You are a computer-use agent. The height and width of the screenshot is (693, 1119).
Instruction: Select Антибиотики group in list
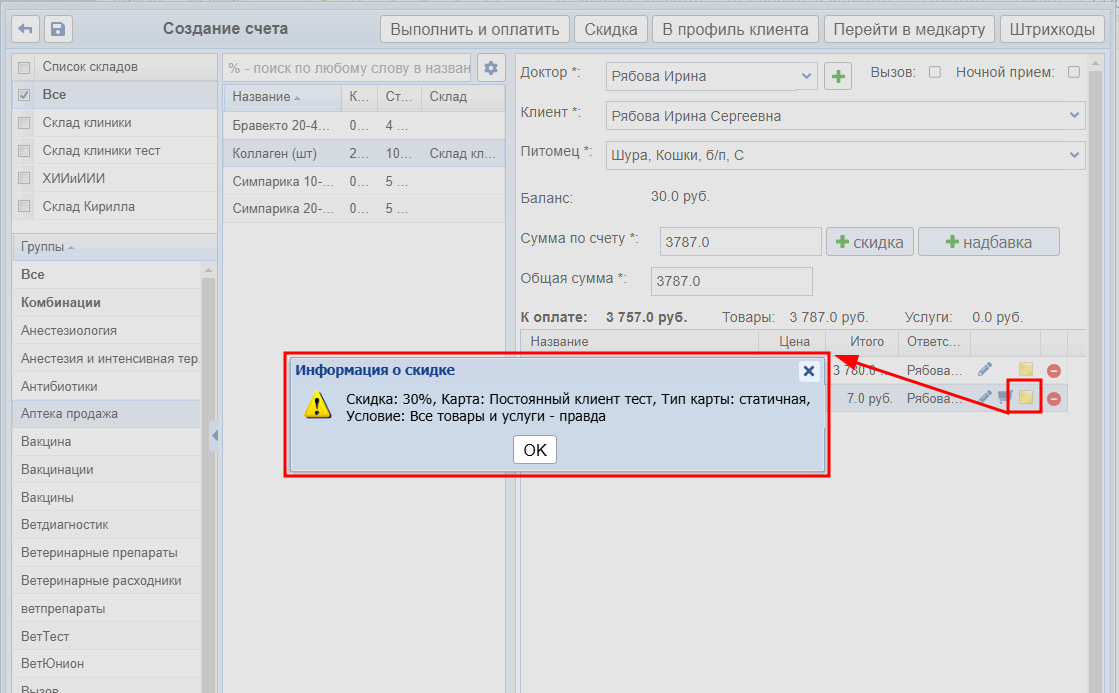[59, 386]
